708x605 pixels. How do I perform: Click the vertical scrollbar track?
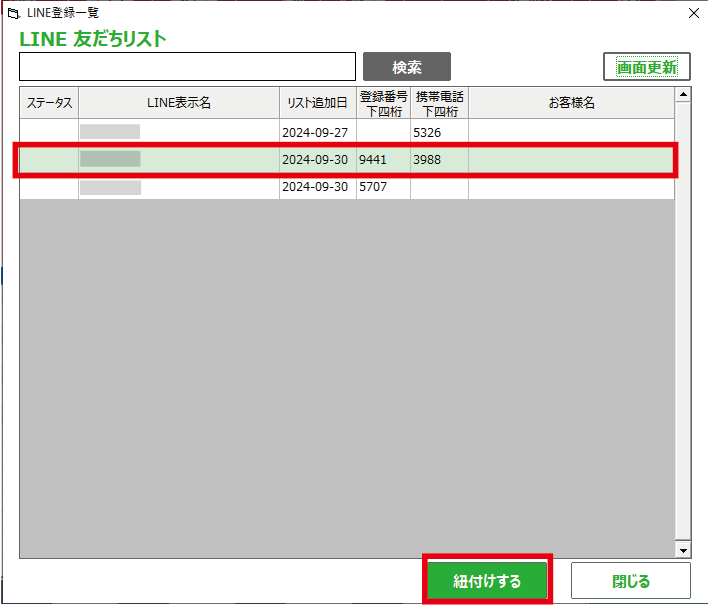pos(683,321)
